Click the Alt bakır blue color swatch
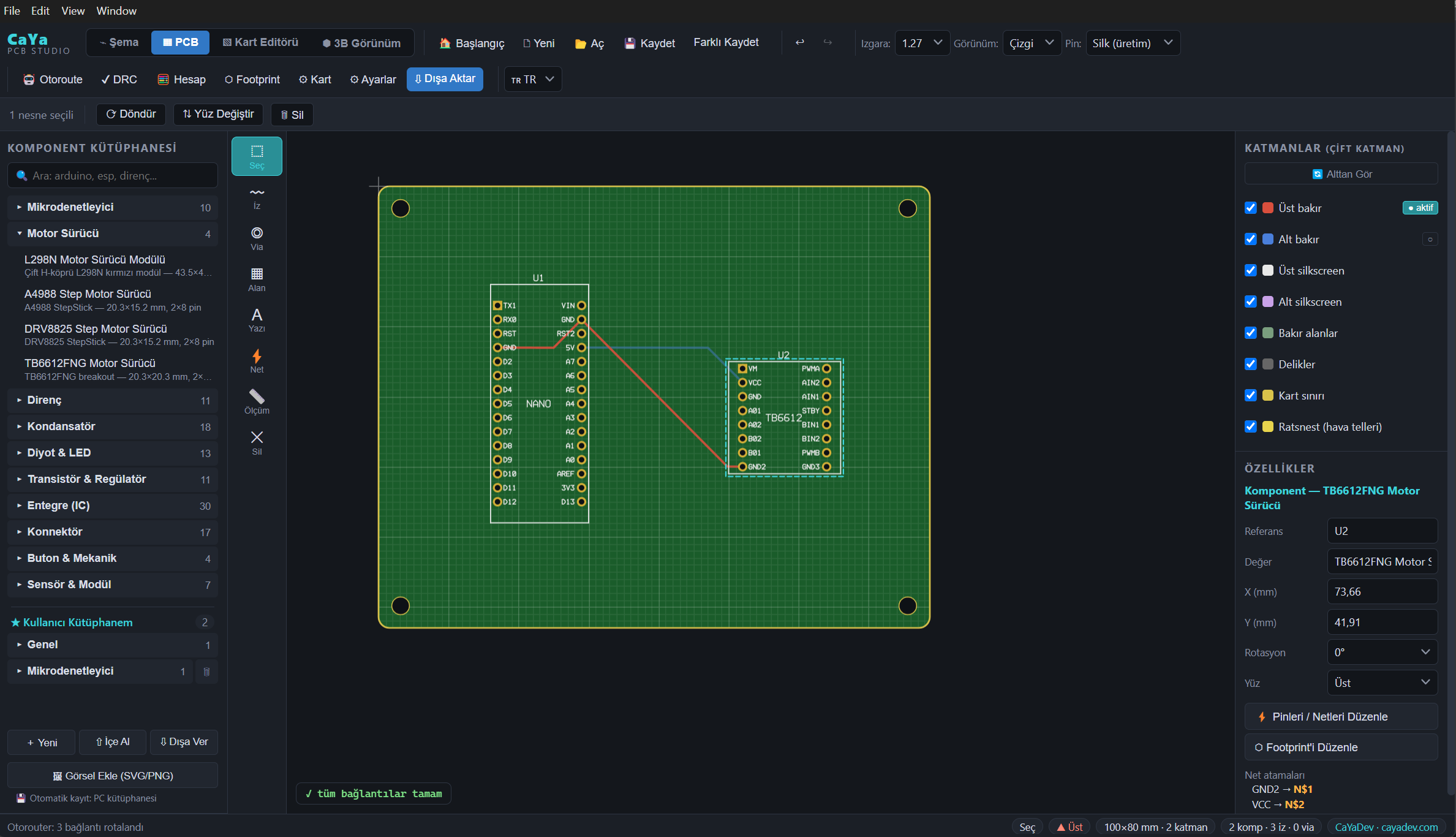Viewport: 1456px width, 837px height. [x=1268, y=239]
